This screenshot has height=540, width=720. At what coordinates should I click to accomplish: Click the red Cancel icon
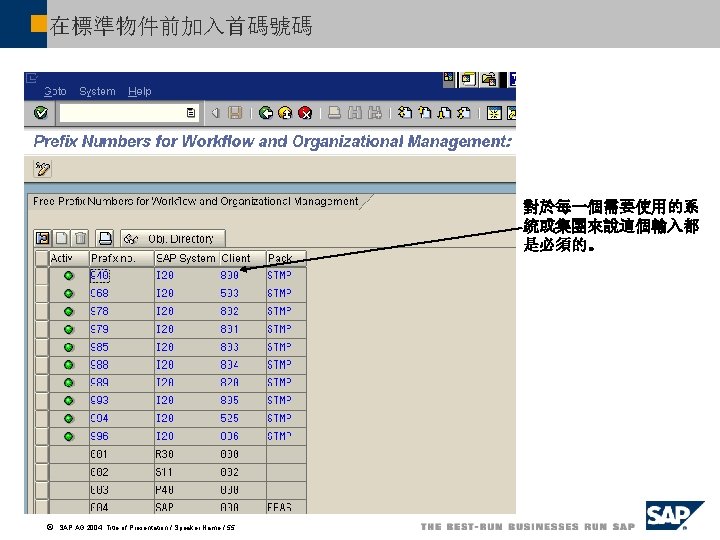coord(305,112)
